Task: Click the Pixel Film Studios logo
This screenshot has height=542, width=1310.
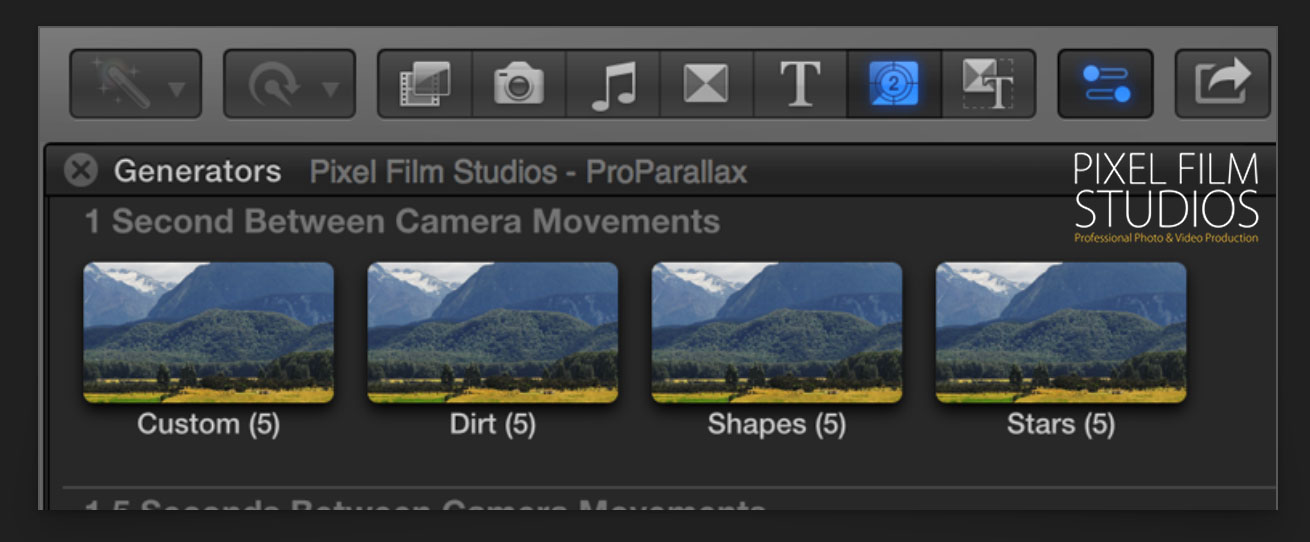Action: click(x=1165, y=197)
